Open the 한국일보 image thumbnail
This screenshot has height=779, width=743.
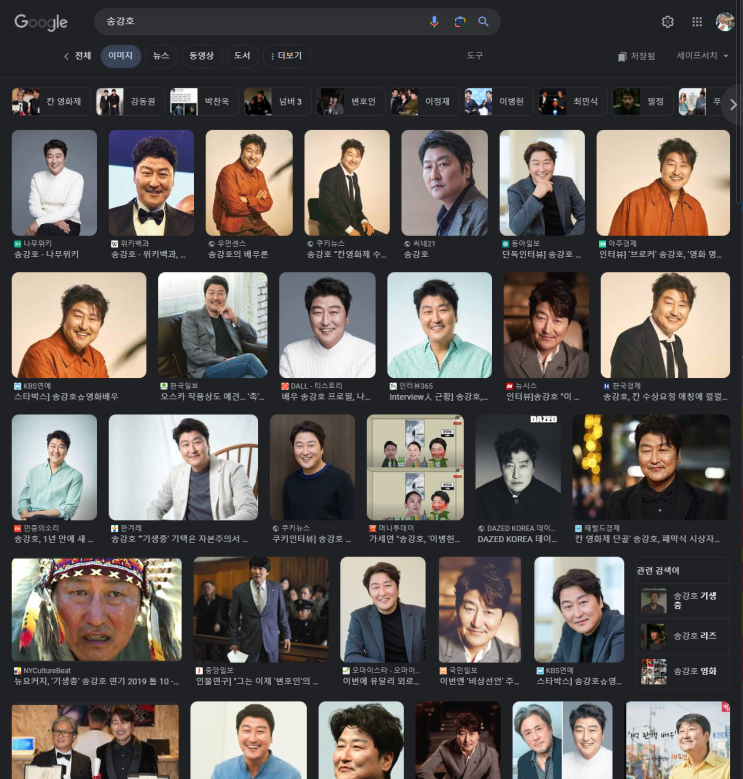click(x=213, y=325)
